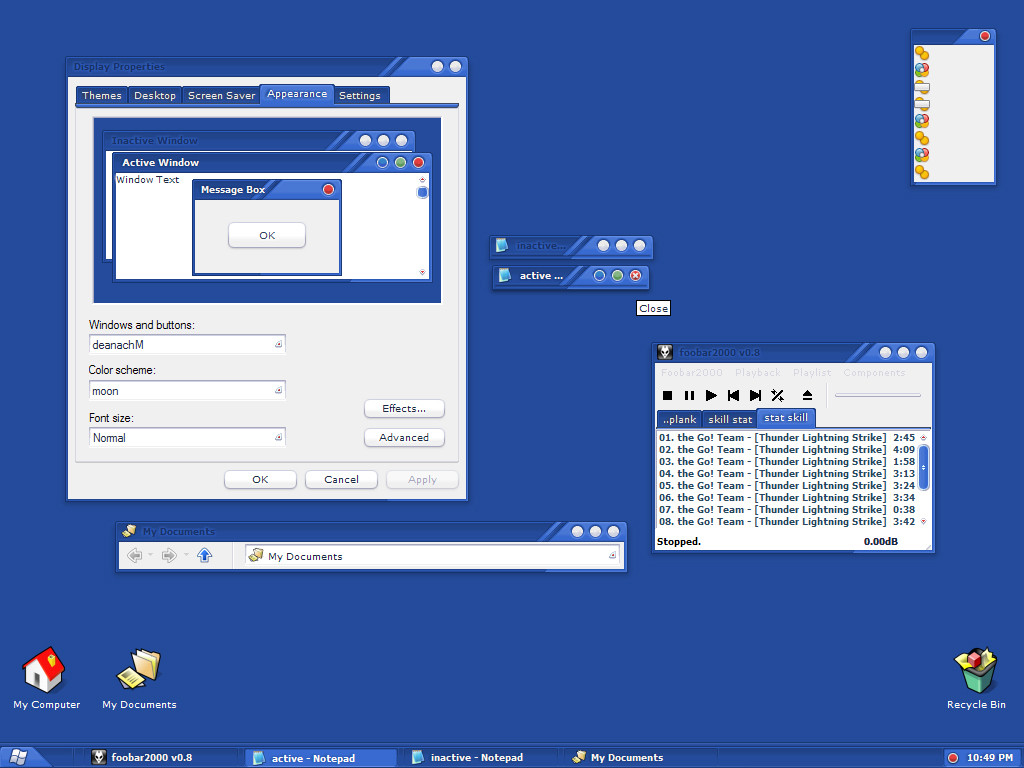Image resolution: width=1024 pixels, height=768 pixels.
Task: Click the red tray icon beside the clock
Action: coord(953,758)
